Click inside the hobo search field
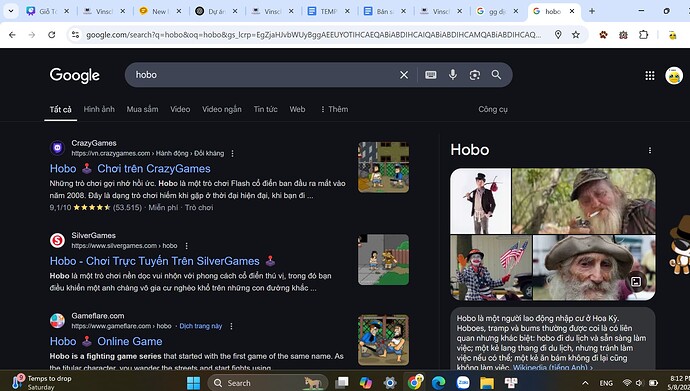Screen dimensions: 690x391 [x=264, y=75]
